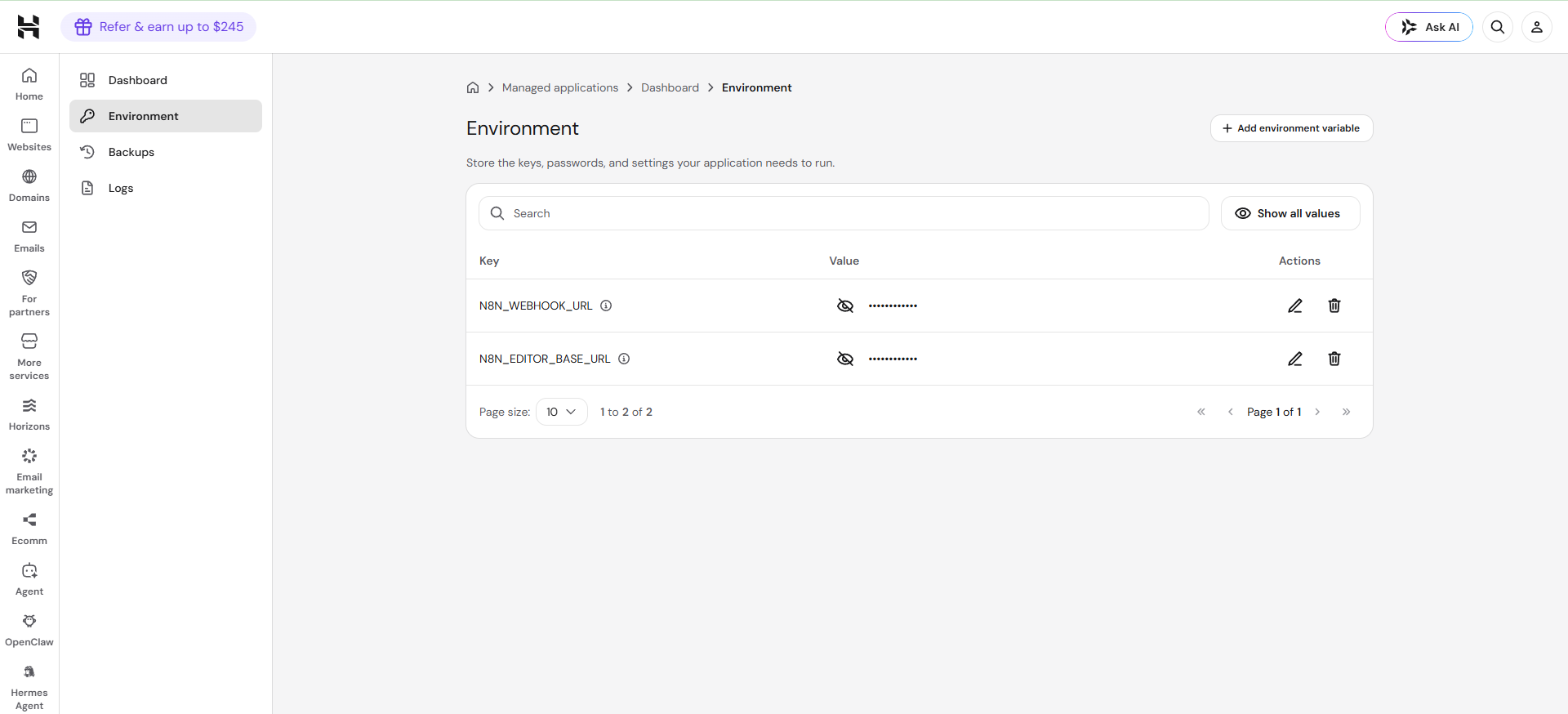The image size is (1568, 714).
Task: Delete the N8N_EDITOR_BASE_URL variable
Action: click(1334, 359)
